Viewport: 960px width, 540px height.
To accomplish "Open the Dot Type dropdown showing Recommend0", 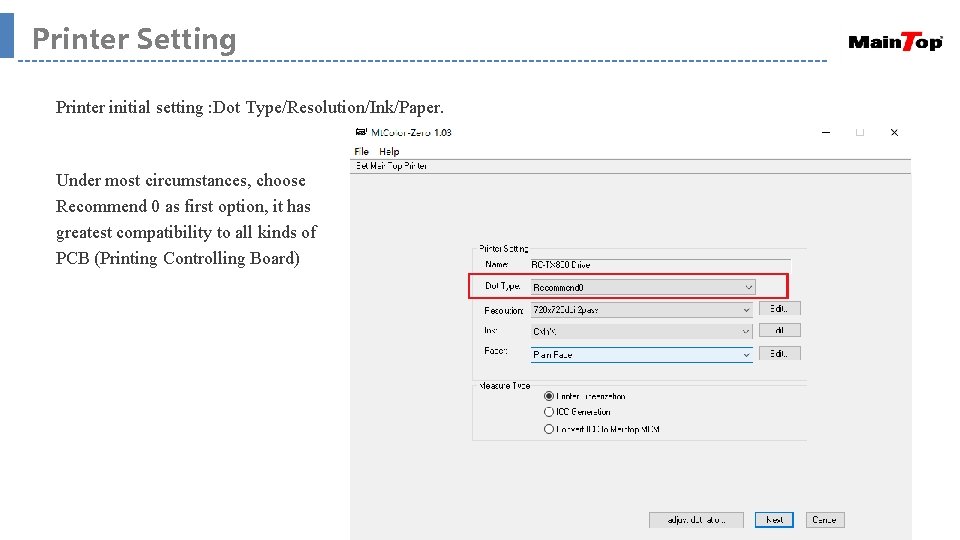I will pyautogui.click(x=643, y=287).
